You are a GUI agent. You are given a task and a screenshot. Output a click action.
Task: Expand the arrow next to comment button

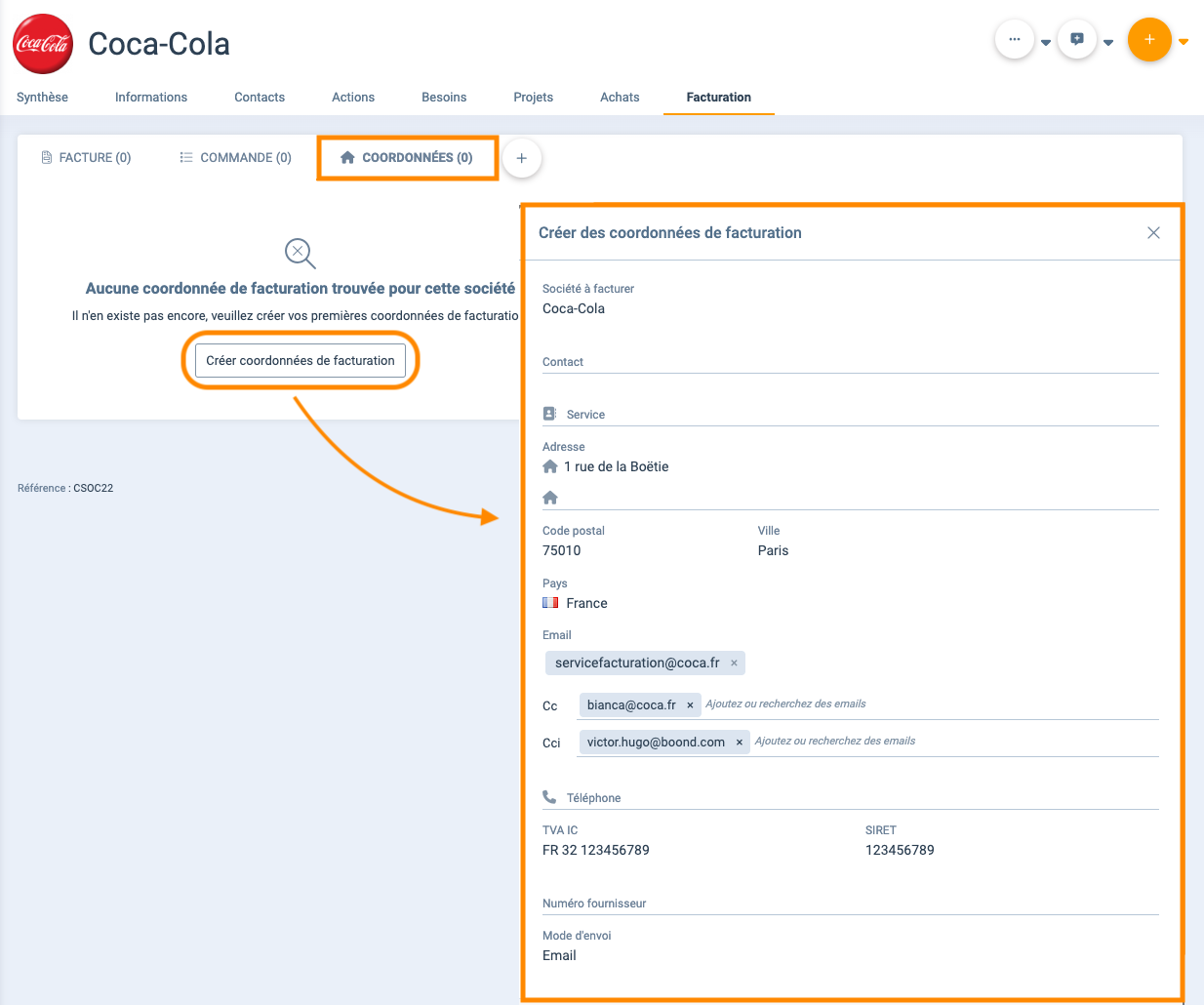[x=1108, y=43]
